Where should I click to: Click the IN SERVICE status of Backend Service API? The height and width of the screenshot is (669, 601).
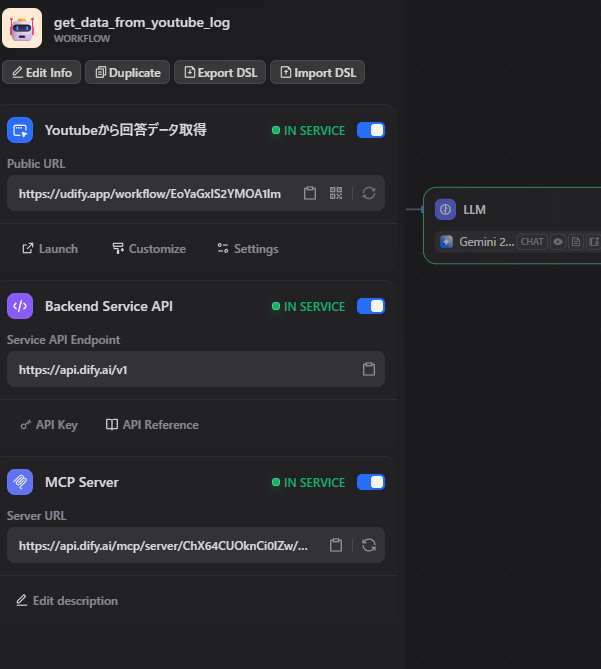pos(308,306)
